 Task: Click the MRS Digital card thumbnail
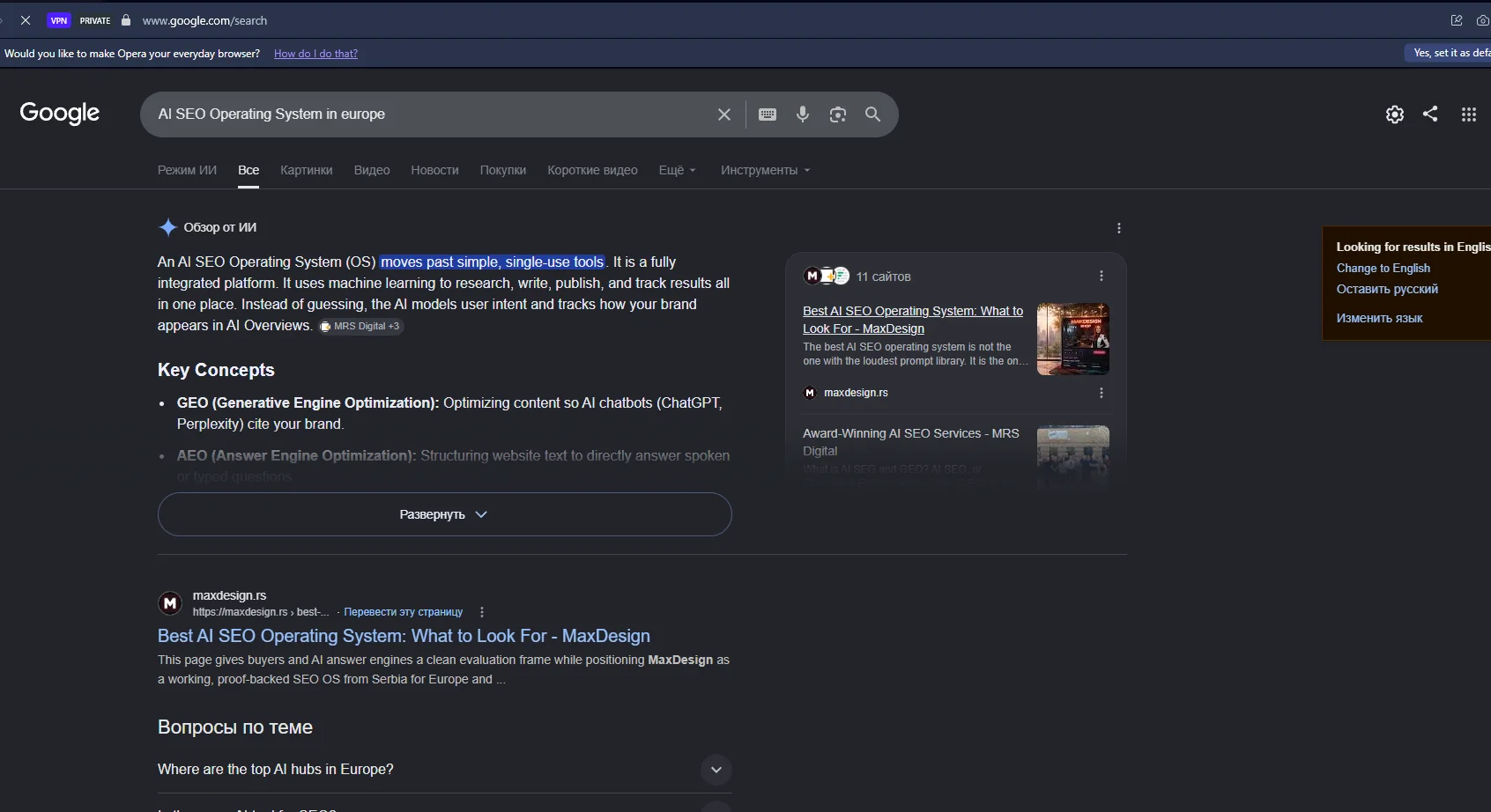click(1073, 457)
